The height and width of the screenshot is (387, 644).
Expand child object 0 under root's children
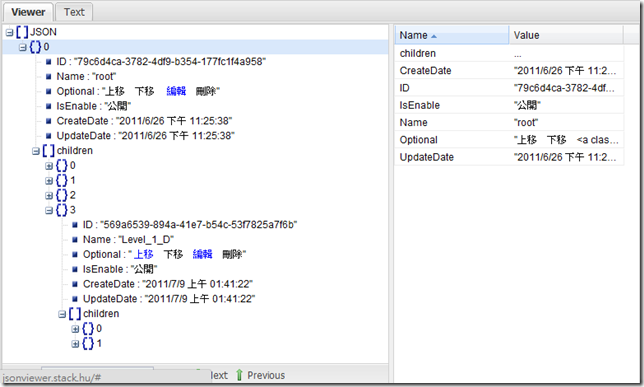click(49, 166)
